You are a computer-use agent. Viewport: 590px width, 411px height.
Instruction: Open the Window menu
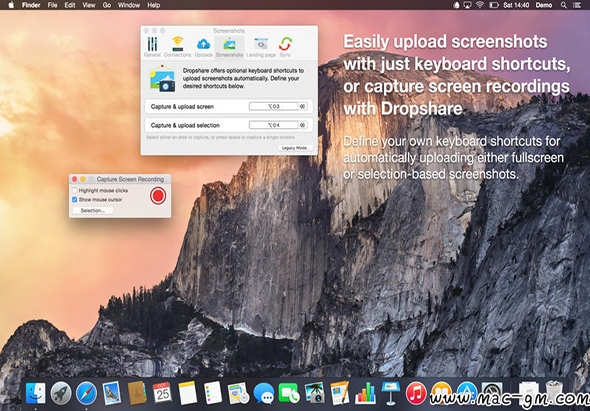click(128, 5)
